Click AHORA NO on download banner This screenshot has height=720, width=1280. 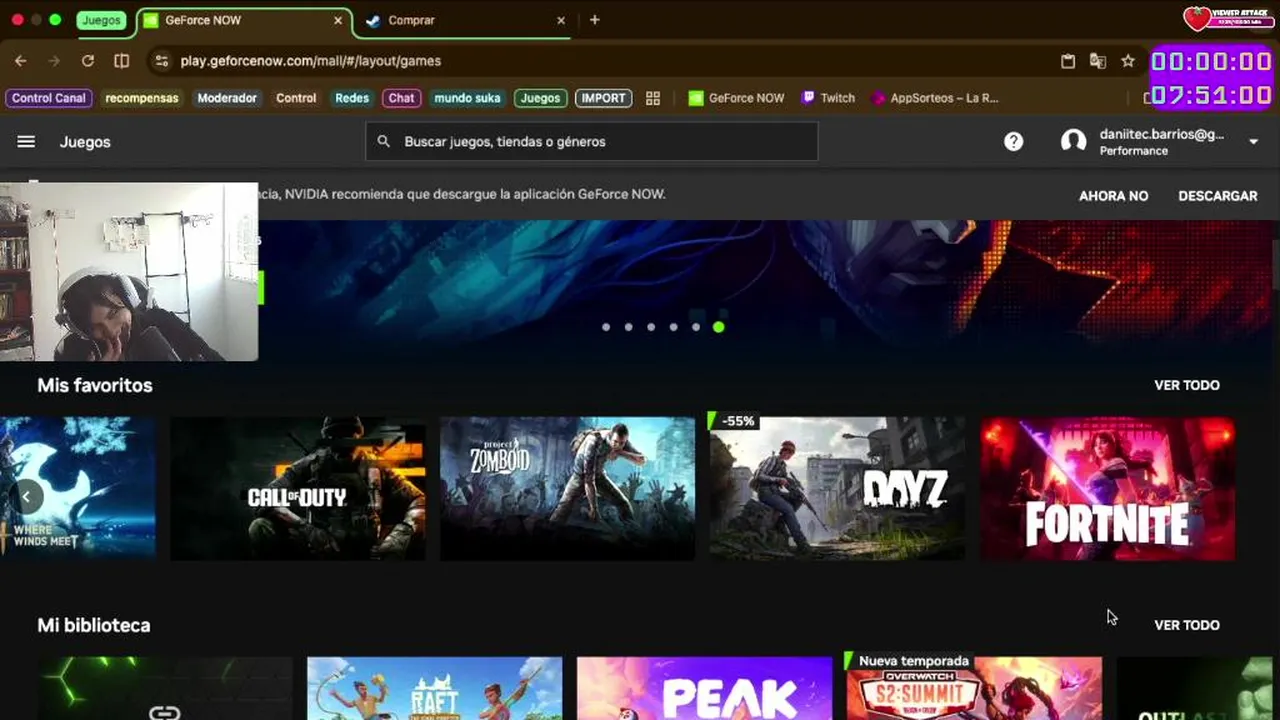tap(1113, 196)
